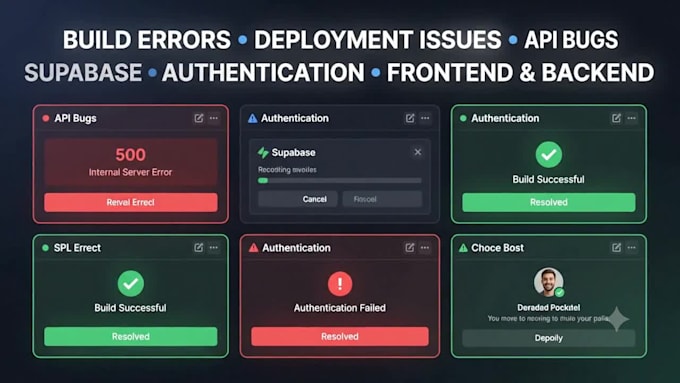680x383 pixels.
Task: Open the more options menu on API Bugs card
Action: point(214,118)
